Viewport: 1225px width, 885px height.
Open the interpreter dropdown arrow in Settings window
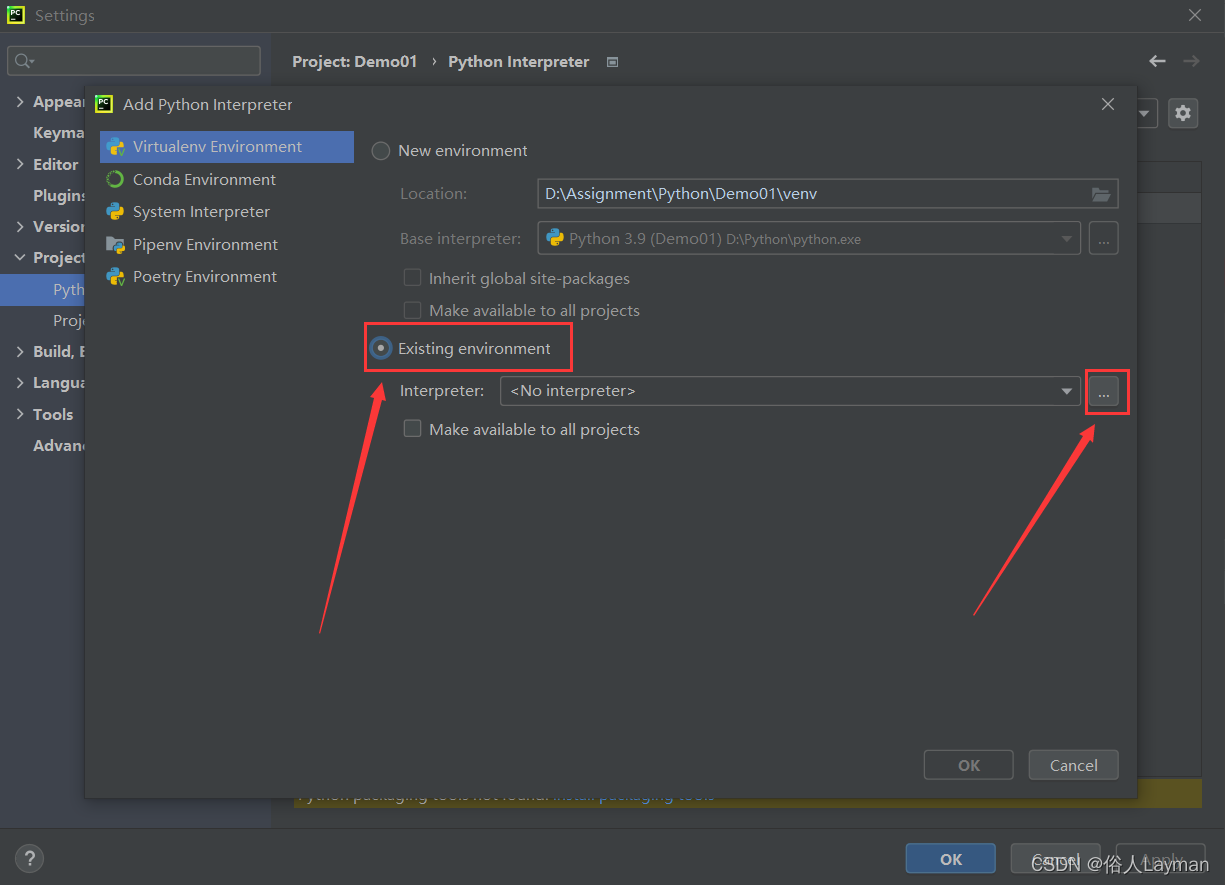pos(1146,113)
